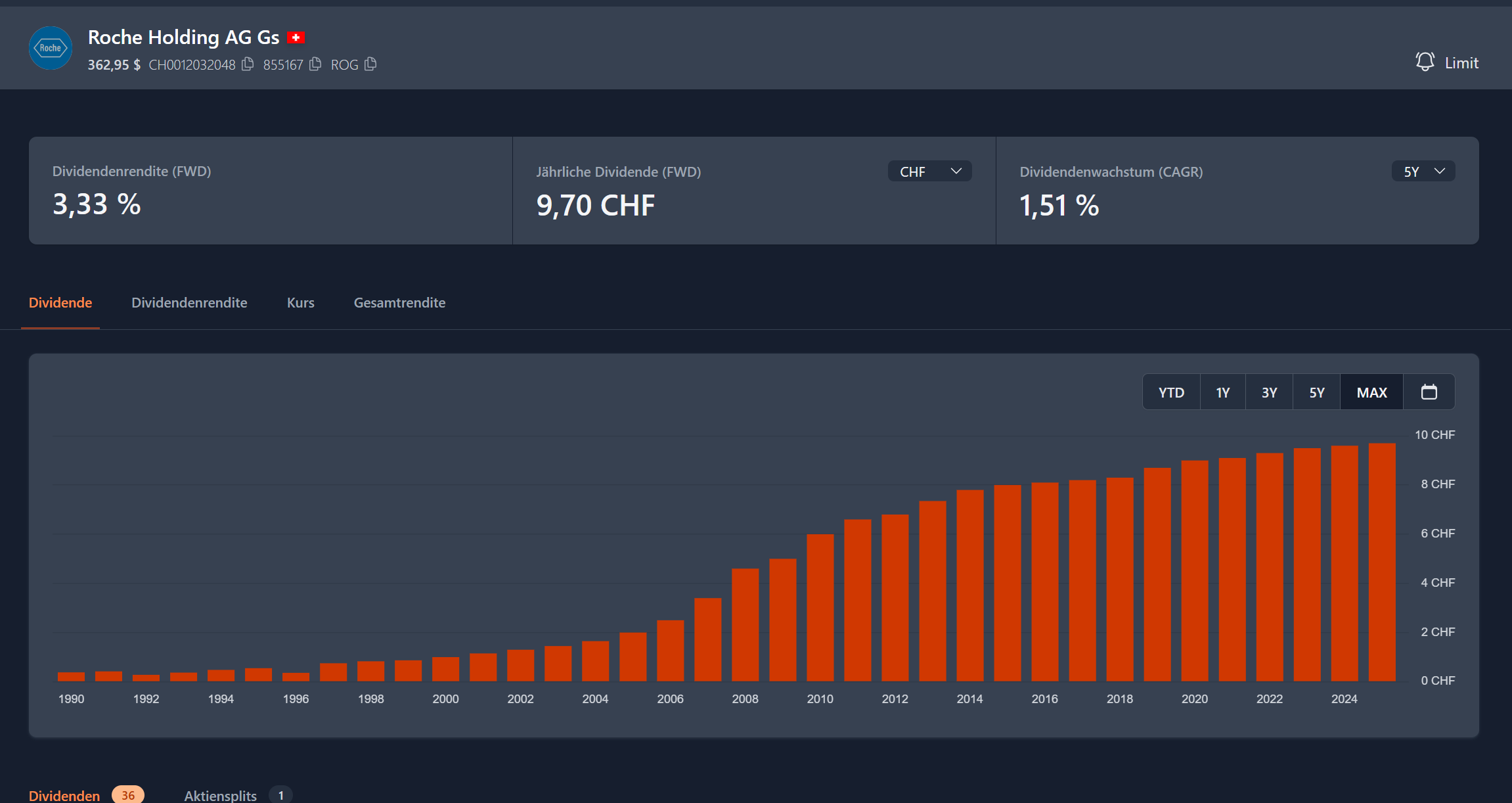Image resolution: width=1512 pixels, height=803 pixels.
Task: Click the Limit alarm bell icon
Action: [x=1425, y=62]
